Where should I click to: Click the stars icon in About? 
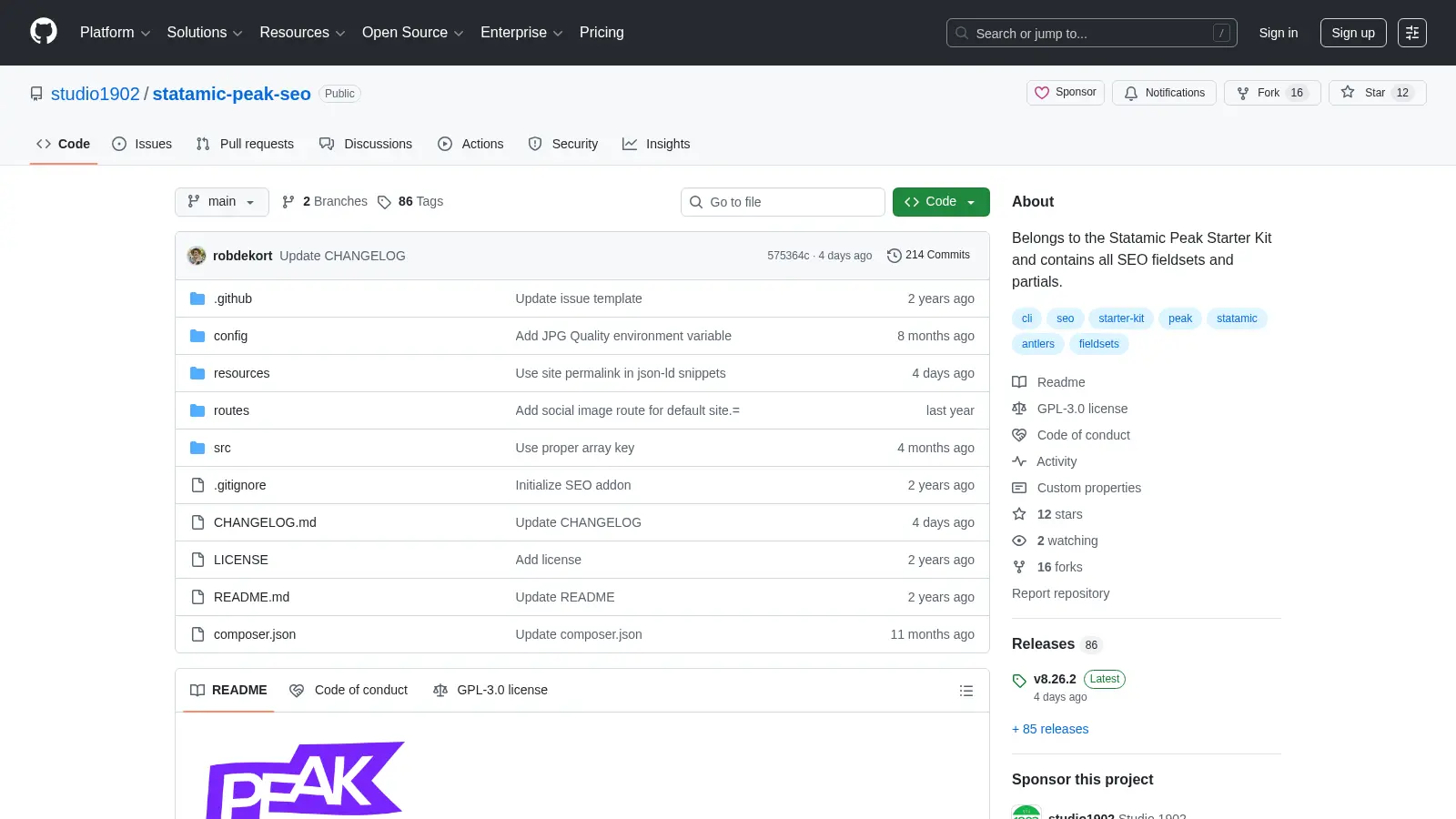(1019, 514)
